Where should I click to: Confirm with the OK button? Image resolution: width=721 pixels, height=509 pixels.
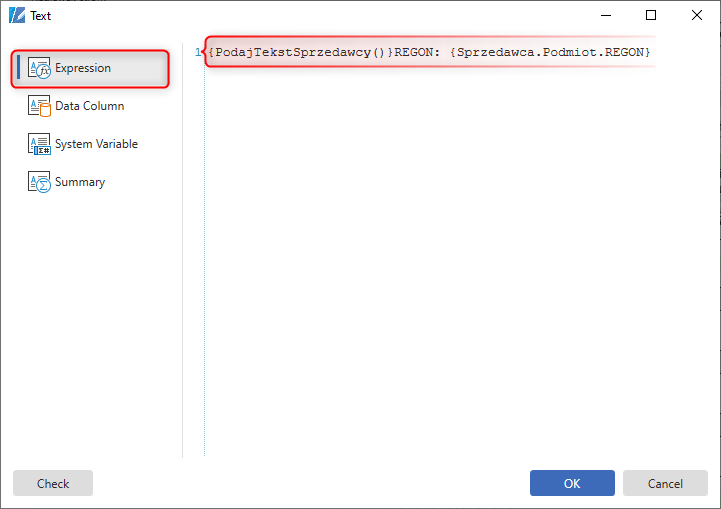pos(572,483)
